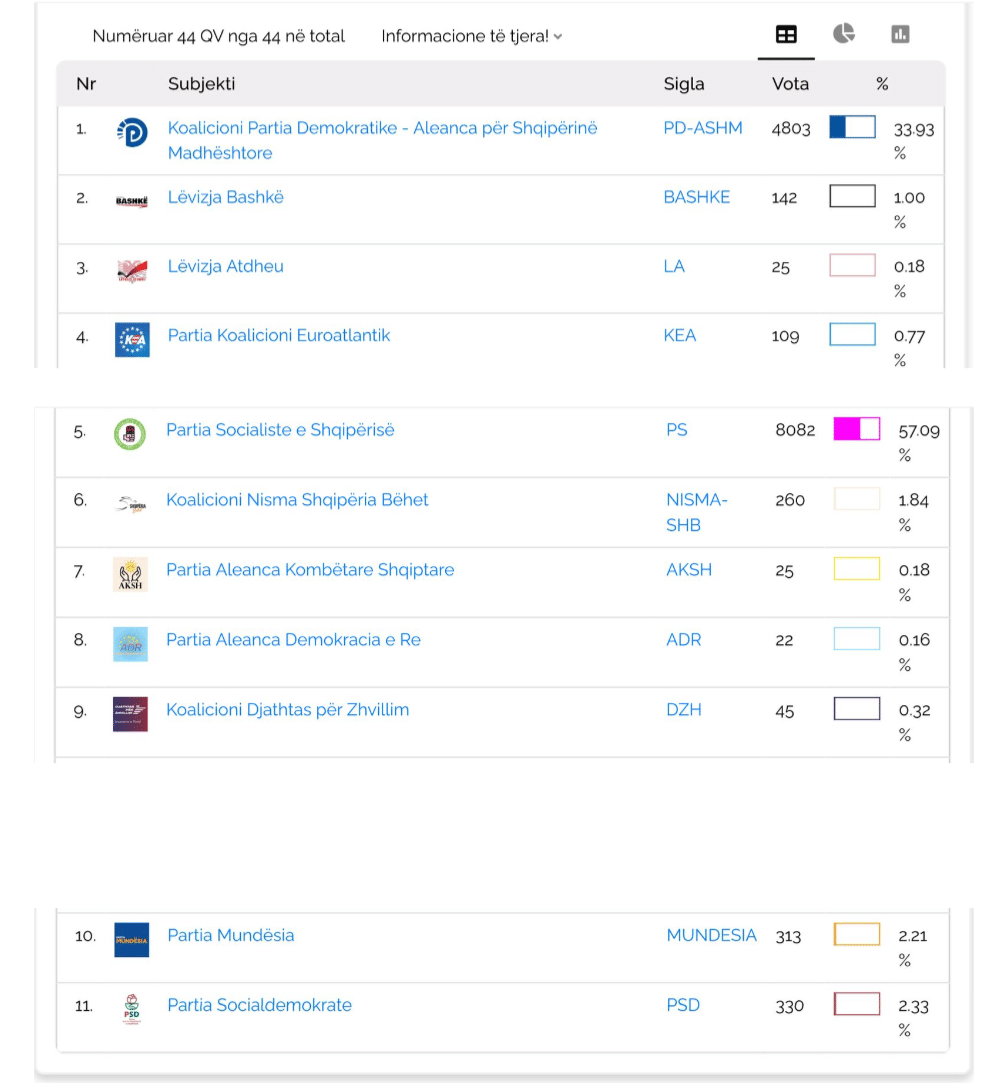
Task: Open Partia Aleanca Kombëtare Shqiptare link
Action: coord(310,570)
